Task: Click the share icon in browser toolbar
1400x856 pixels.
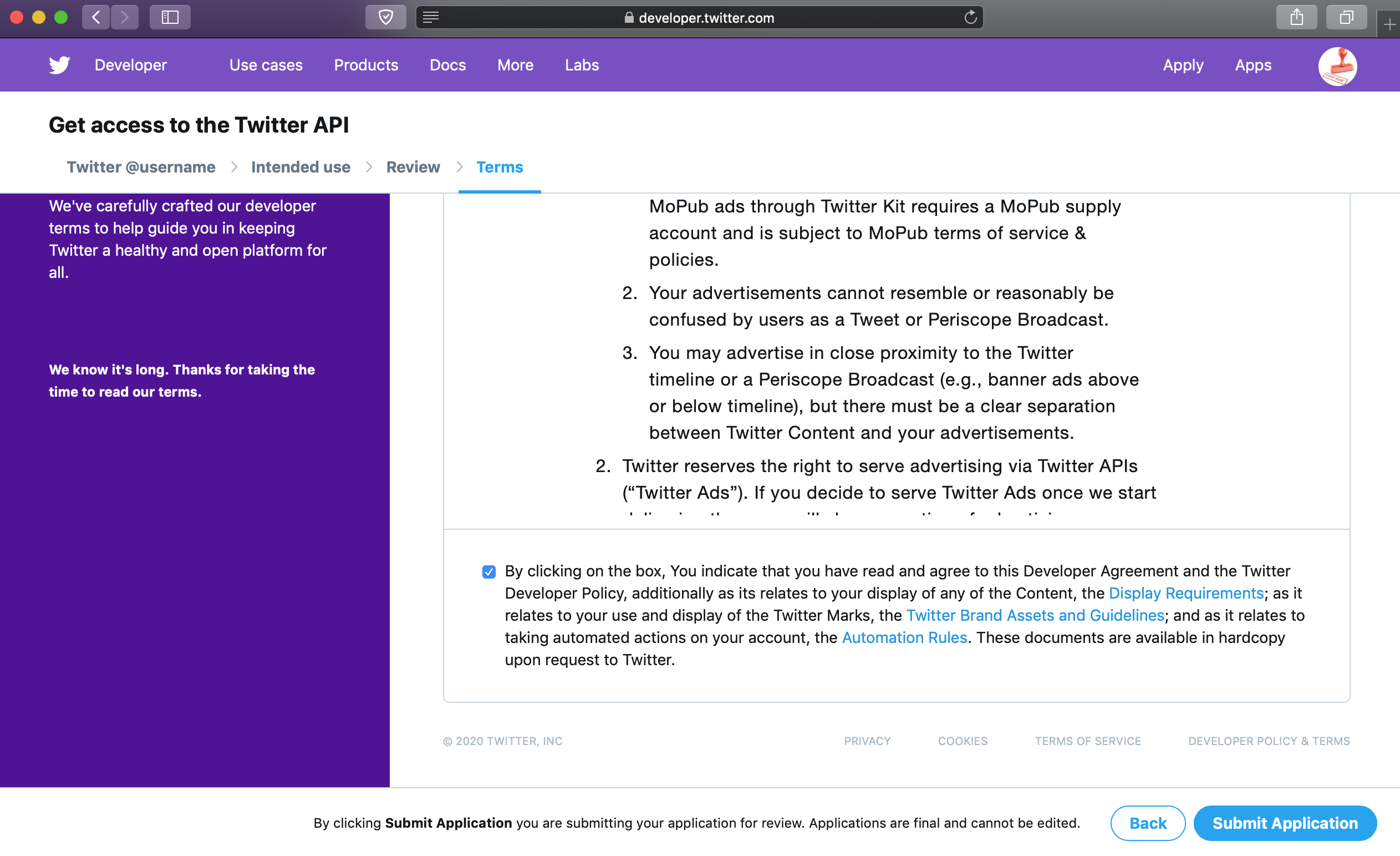Action: 1296,17
